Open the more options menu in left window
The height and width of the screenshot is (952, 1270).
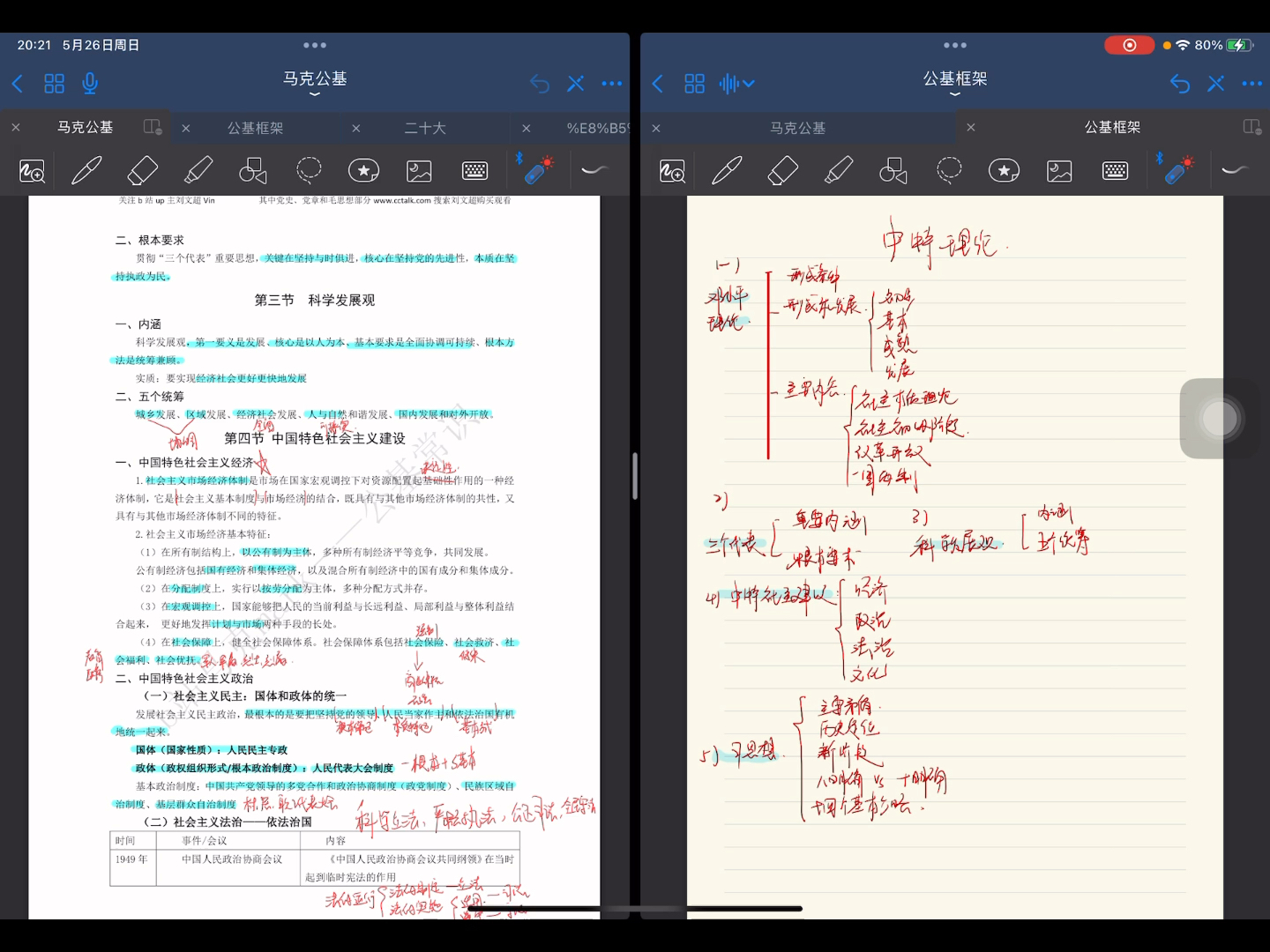pos(611,84)
